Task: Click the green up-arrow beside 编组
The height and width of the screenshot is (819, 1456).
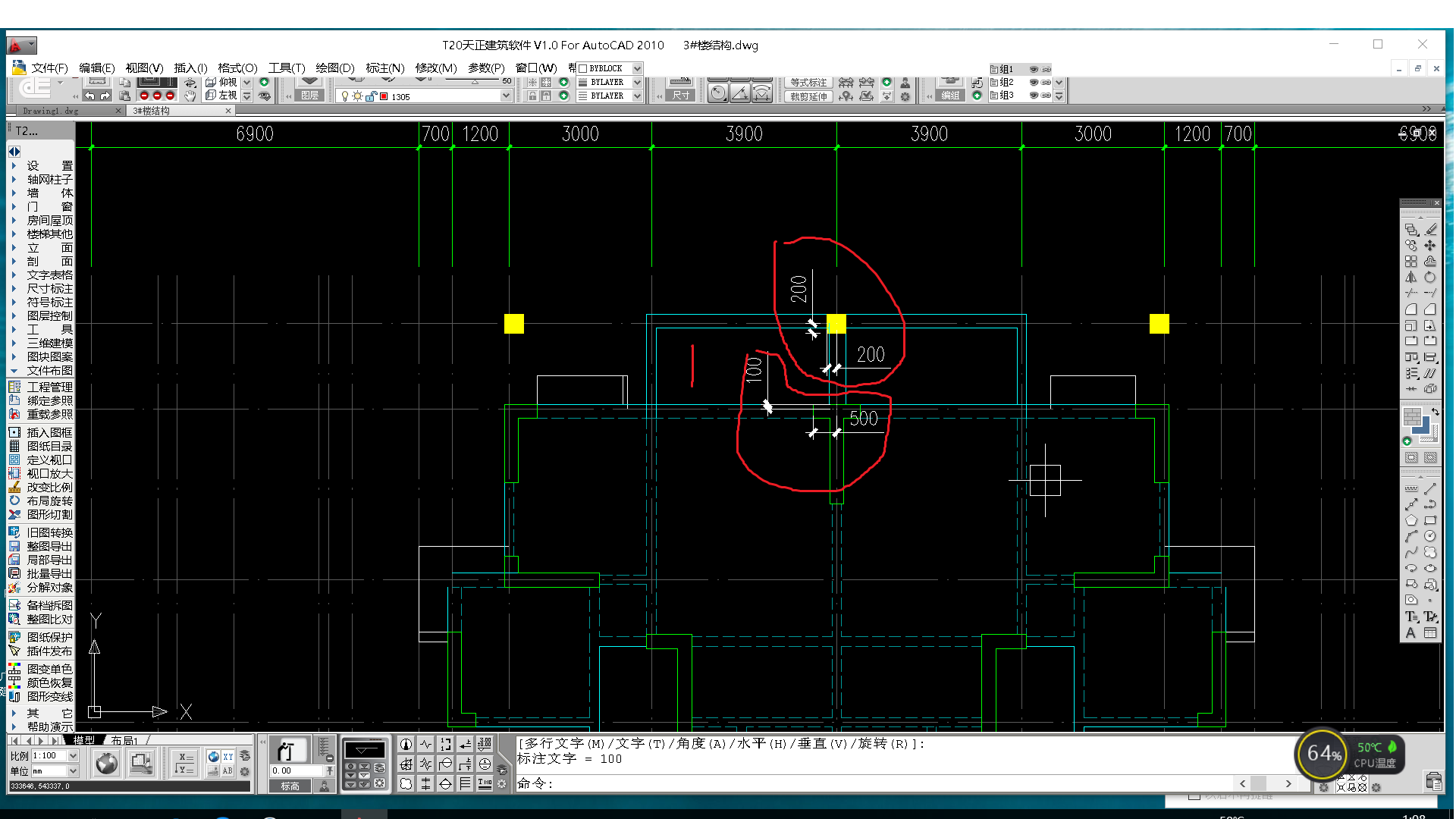Action: (977, 96)
